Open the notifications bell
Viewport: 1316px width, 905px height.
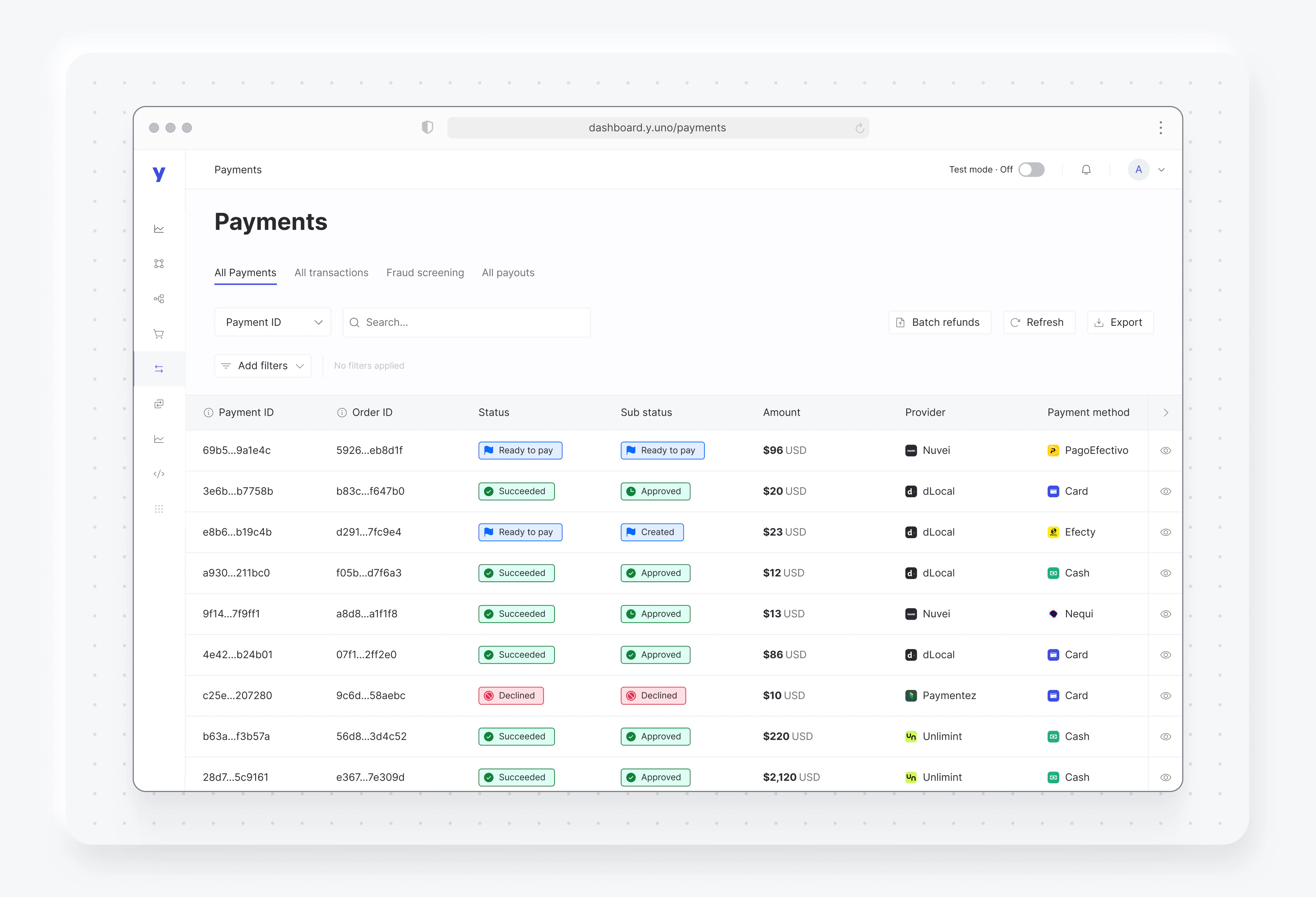(x=1086, y=170)
